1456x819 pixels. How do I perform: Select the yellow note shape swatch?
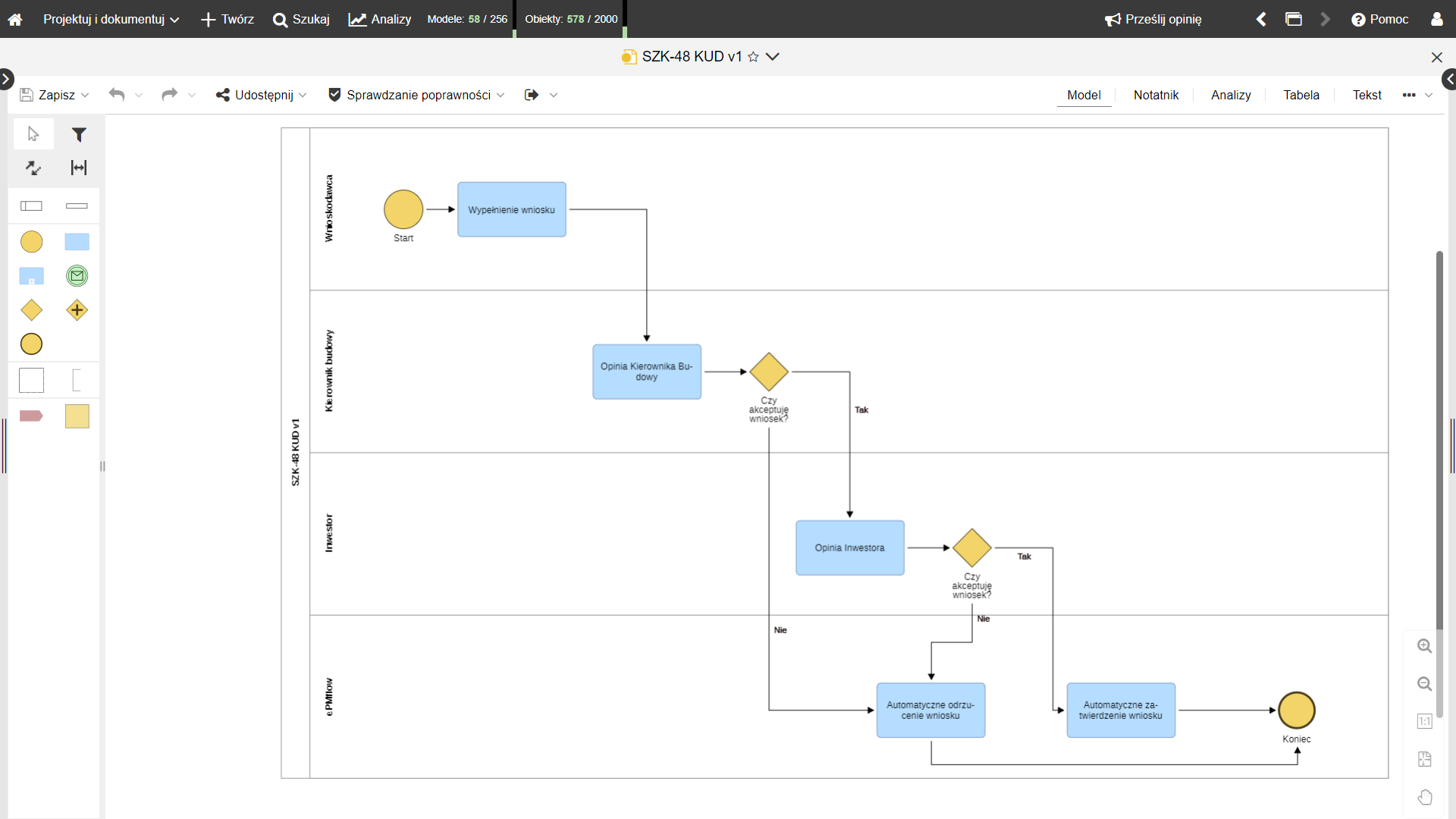pyautogui.click(x=77, y=416)
